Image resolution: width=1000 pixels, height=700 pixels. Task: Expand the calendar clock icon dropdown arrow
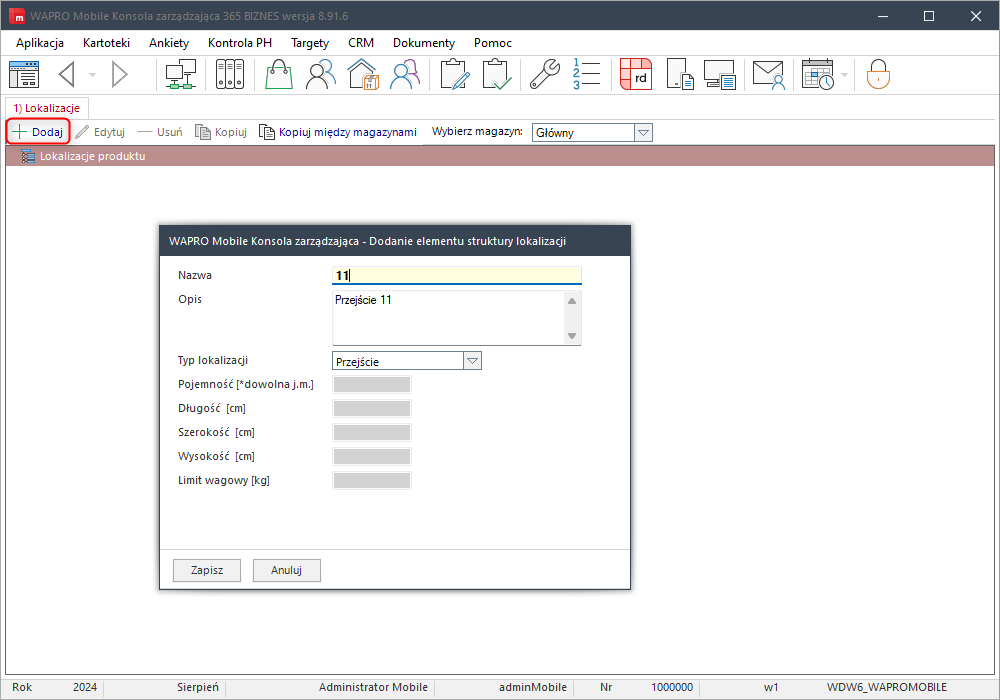[x=845, y=75]
